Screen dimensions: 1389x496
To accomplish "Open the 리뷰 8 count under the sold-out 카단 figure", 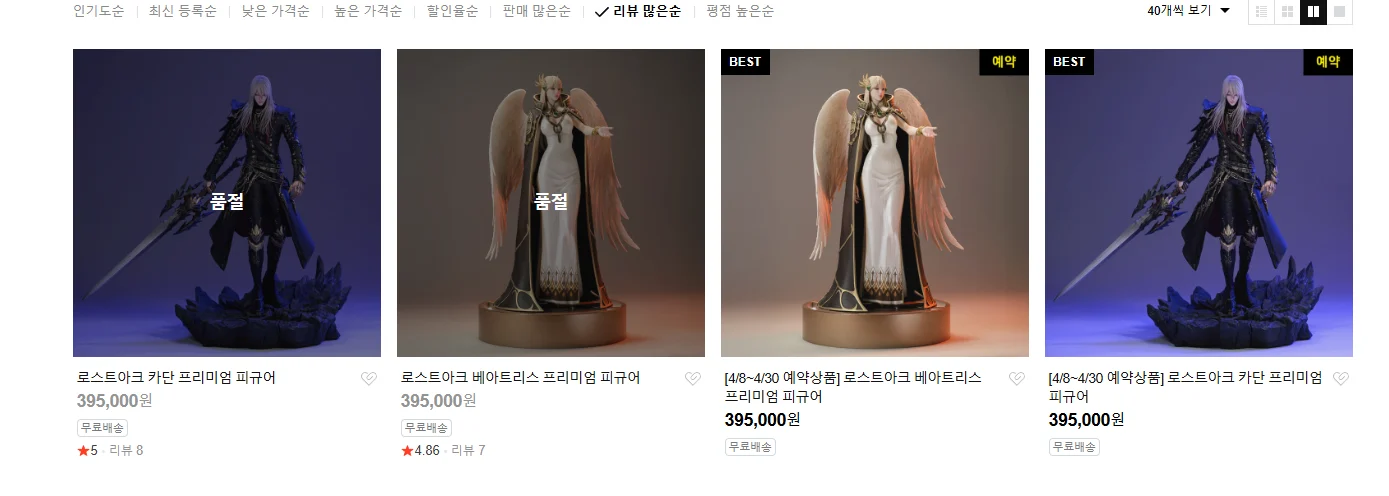I will tap(126, 451).
